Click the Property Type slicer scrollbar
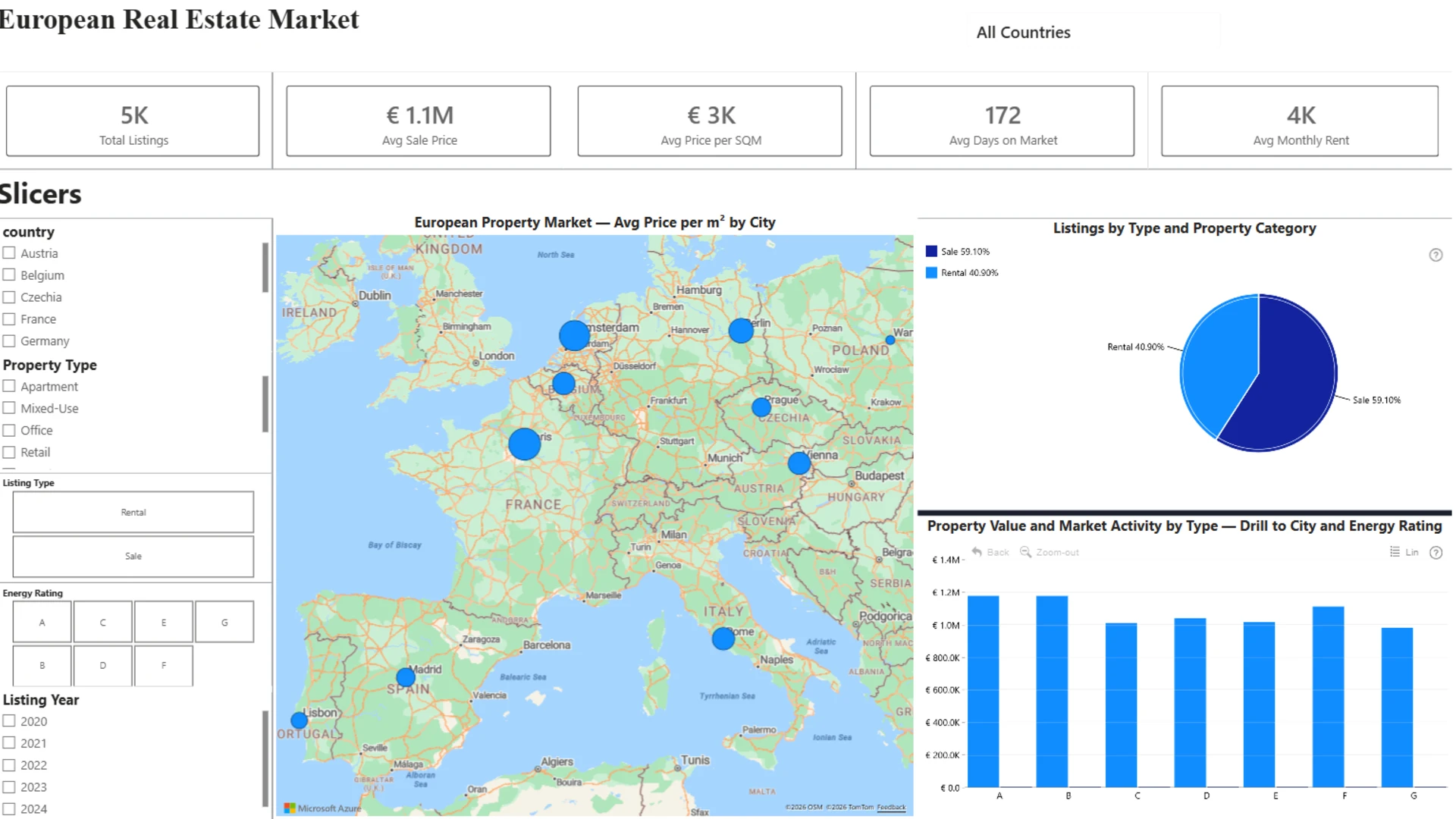Screen dimensions: 1456x819 (x=265, y=403)
